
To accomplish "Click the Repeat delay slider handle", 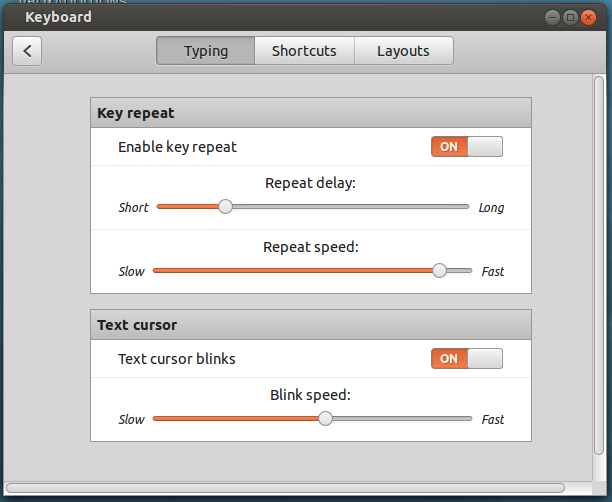I will click(226, 206).
